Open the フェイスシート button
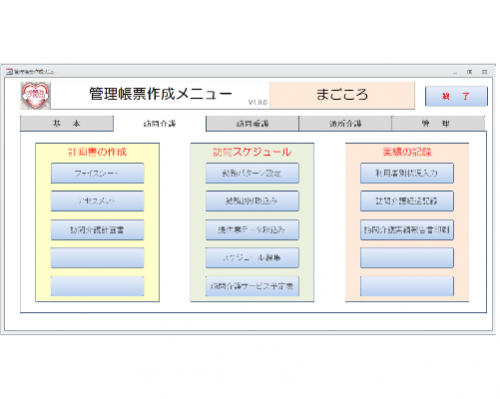This screenshot has width=500, height=399. coord(97,173)
